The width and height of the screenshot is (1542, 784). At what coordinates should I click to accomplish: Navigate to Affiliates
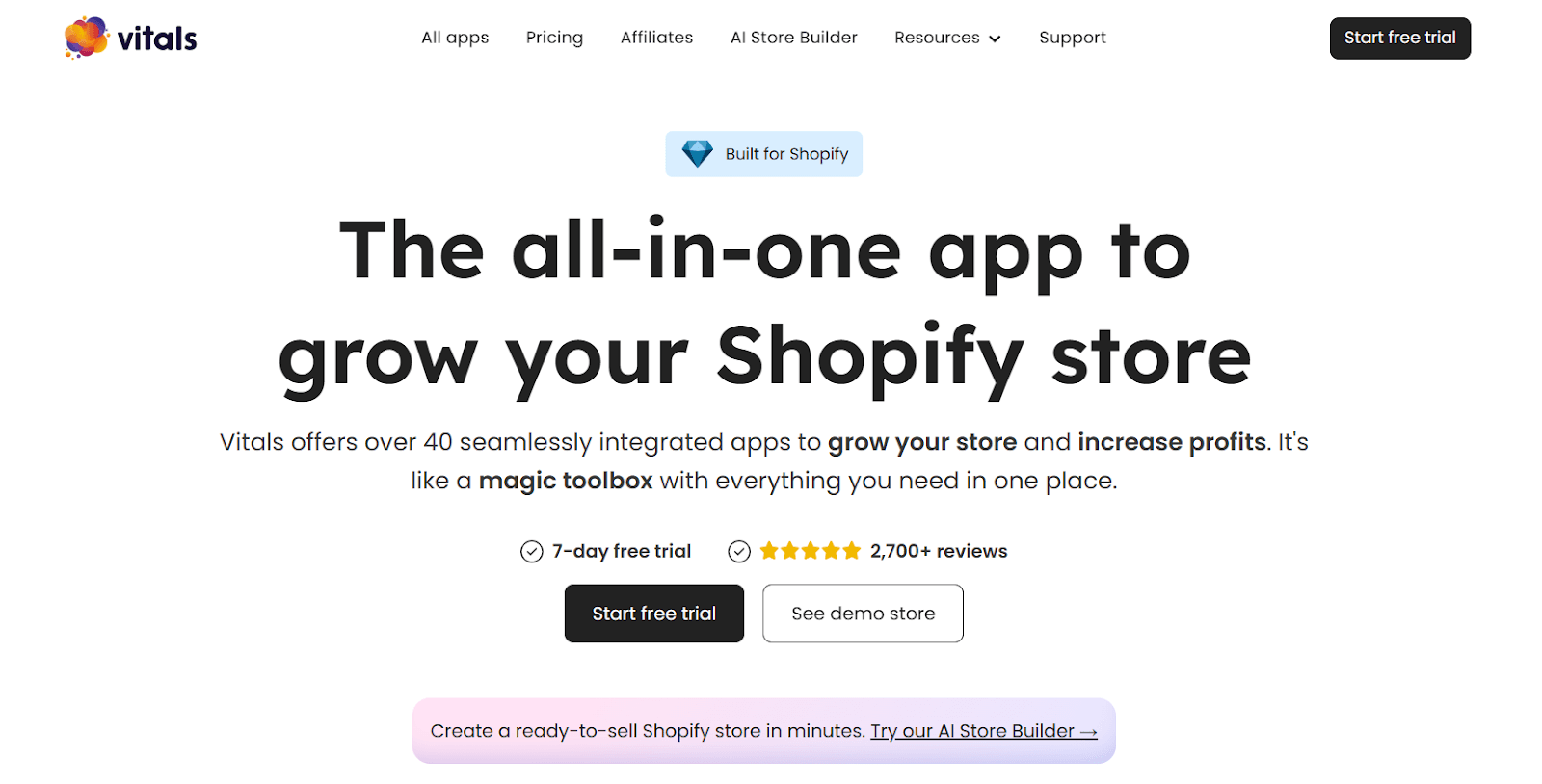pyautogui.click(x=656, y=38)
